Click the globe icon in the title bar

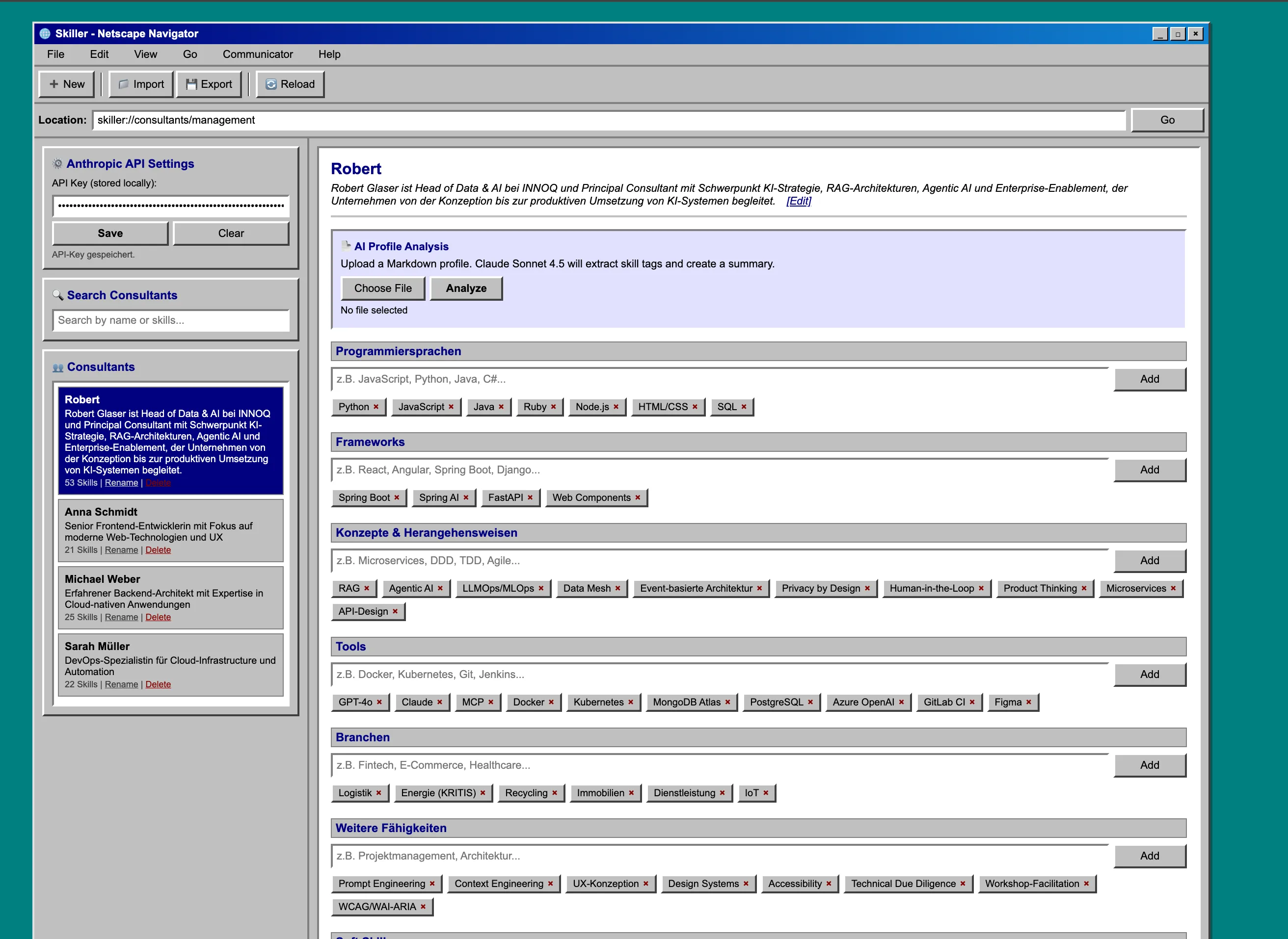tap(44, 33)
